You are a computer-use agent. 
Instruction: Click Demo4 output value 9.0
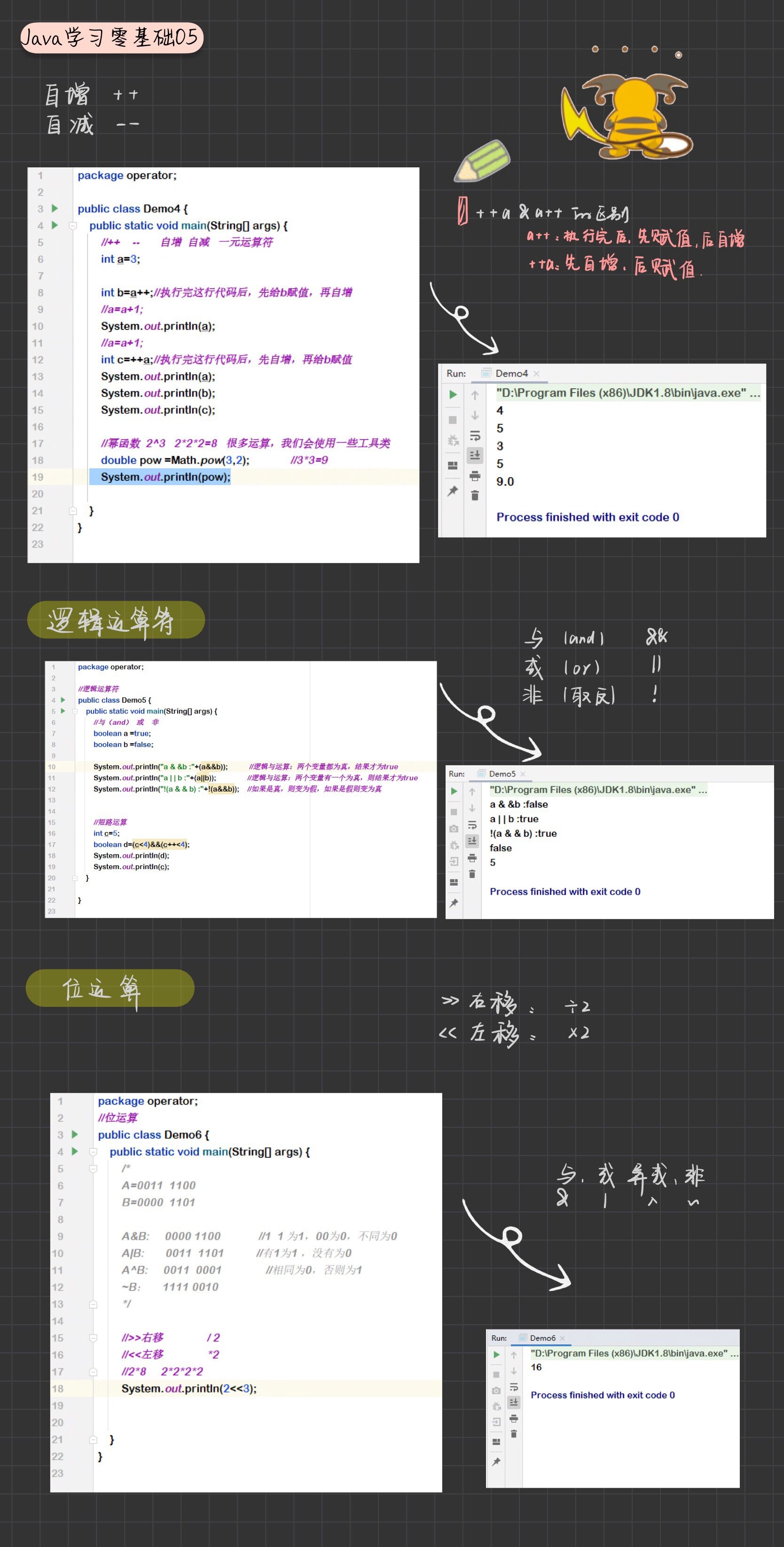505,482
